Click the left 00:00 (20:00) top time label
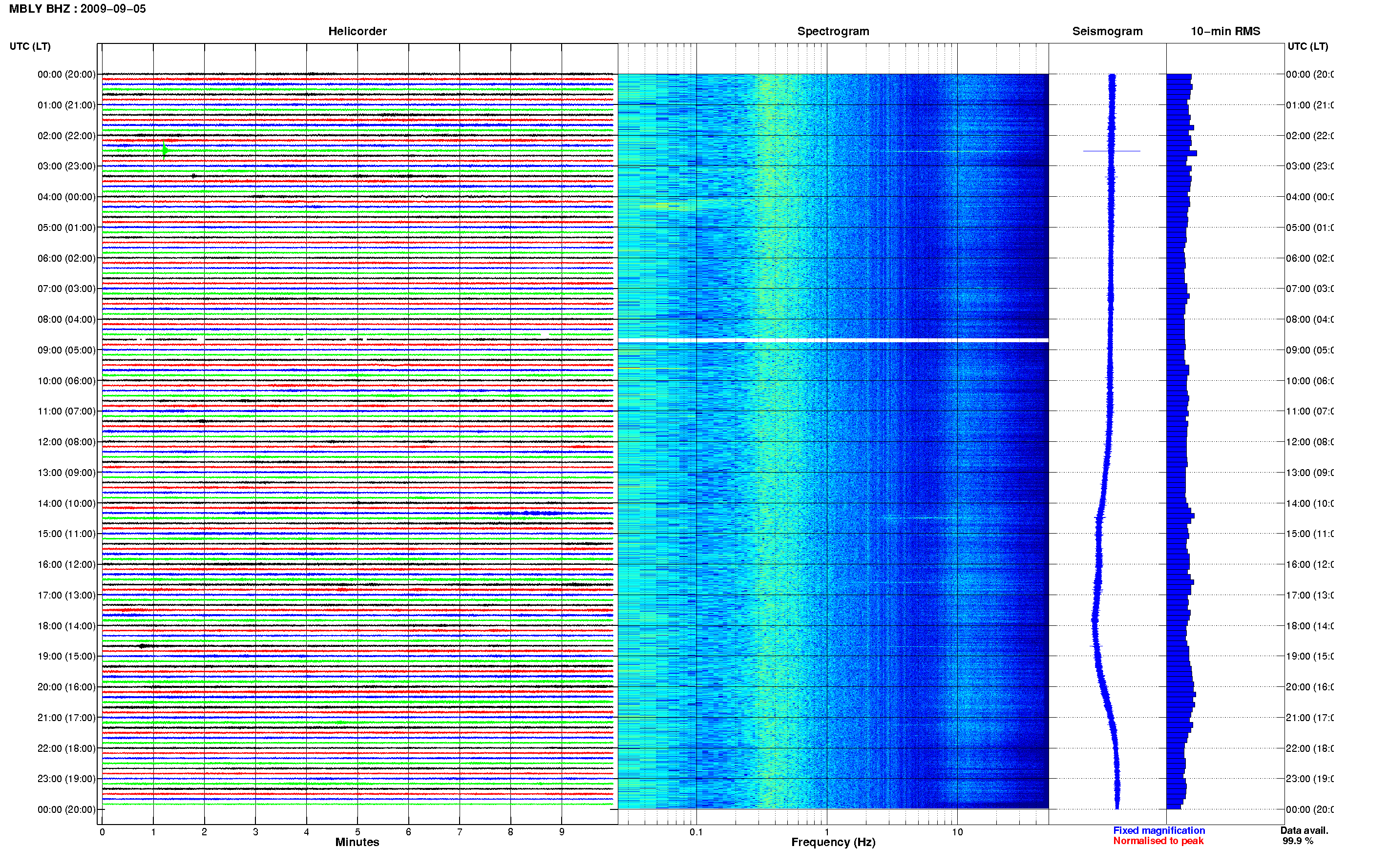 [66, 74]
